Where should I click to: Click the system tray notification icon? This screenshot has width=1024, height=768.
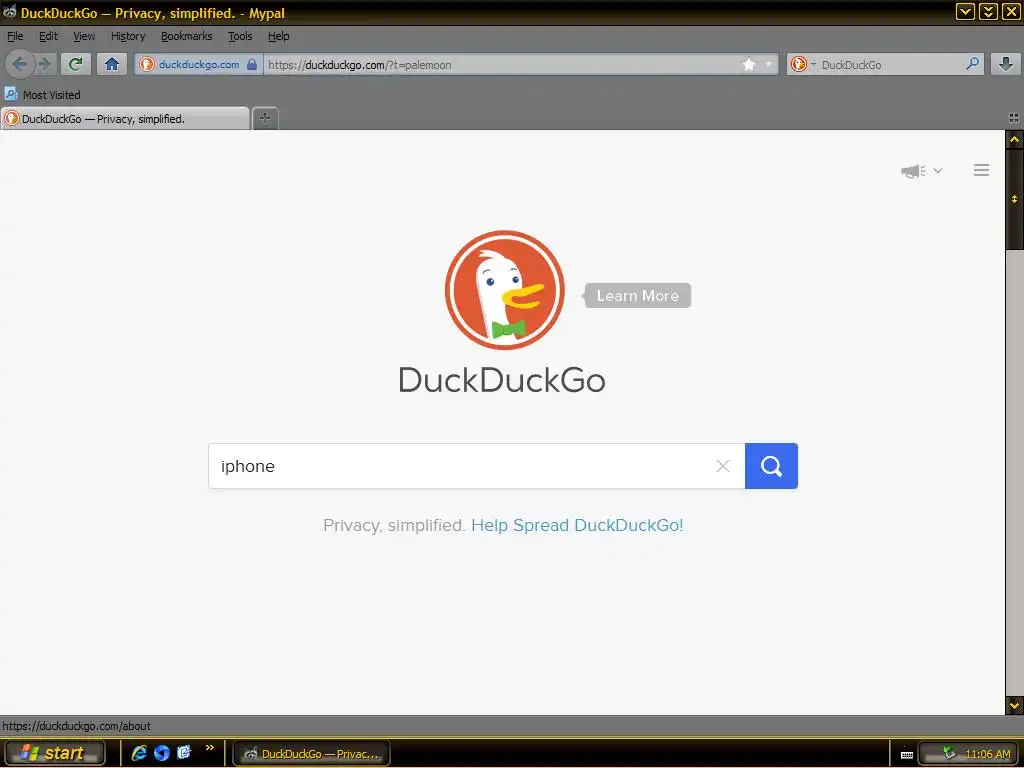tap(948, 754)
